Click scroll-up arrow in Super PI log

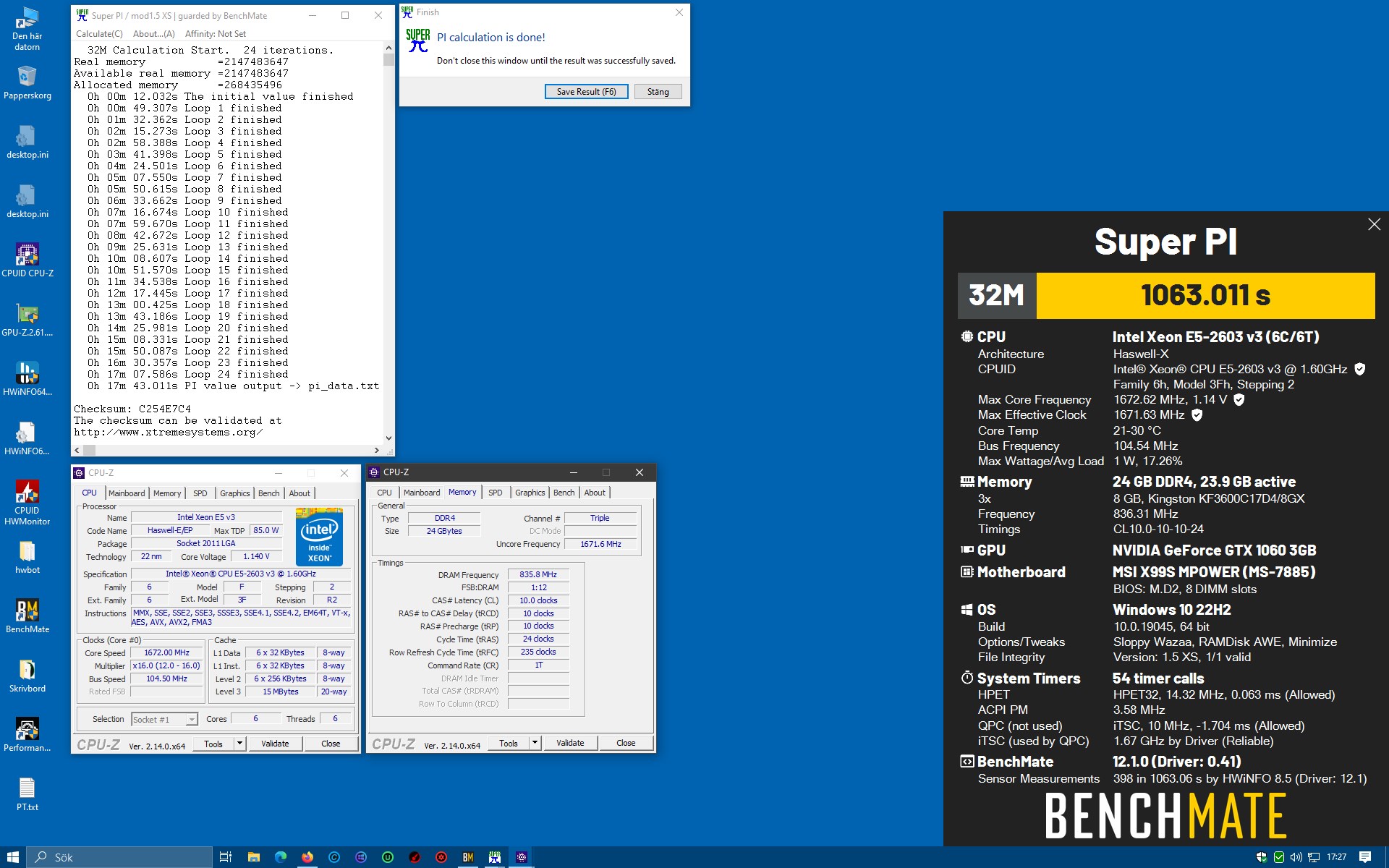tap(388, 48)
